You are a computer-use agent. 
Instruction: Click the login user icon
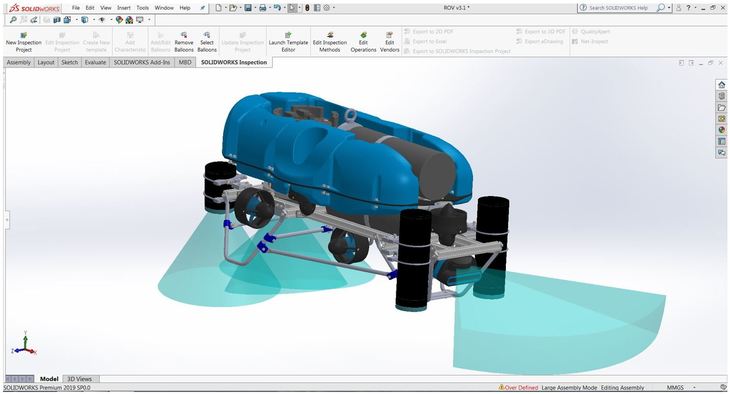click(679, 8)
